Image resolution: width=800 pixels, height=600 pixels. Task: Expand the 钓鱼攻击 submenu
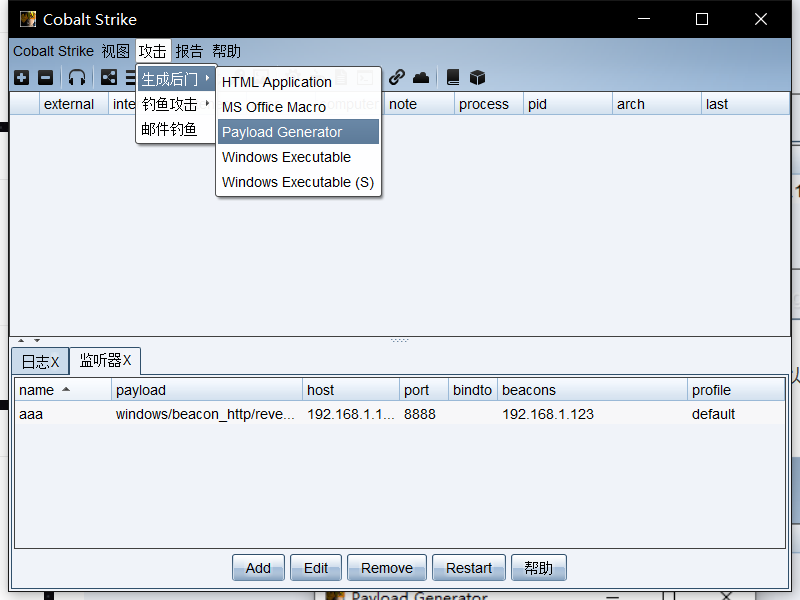coord(176,104)
